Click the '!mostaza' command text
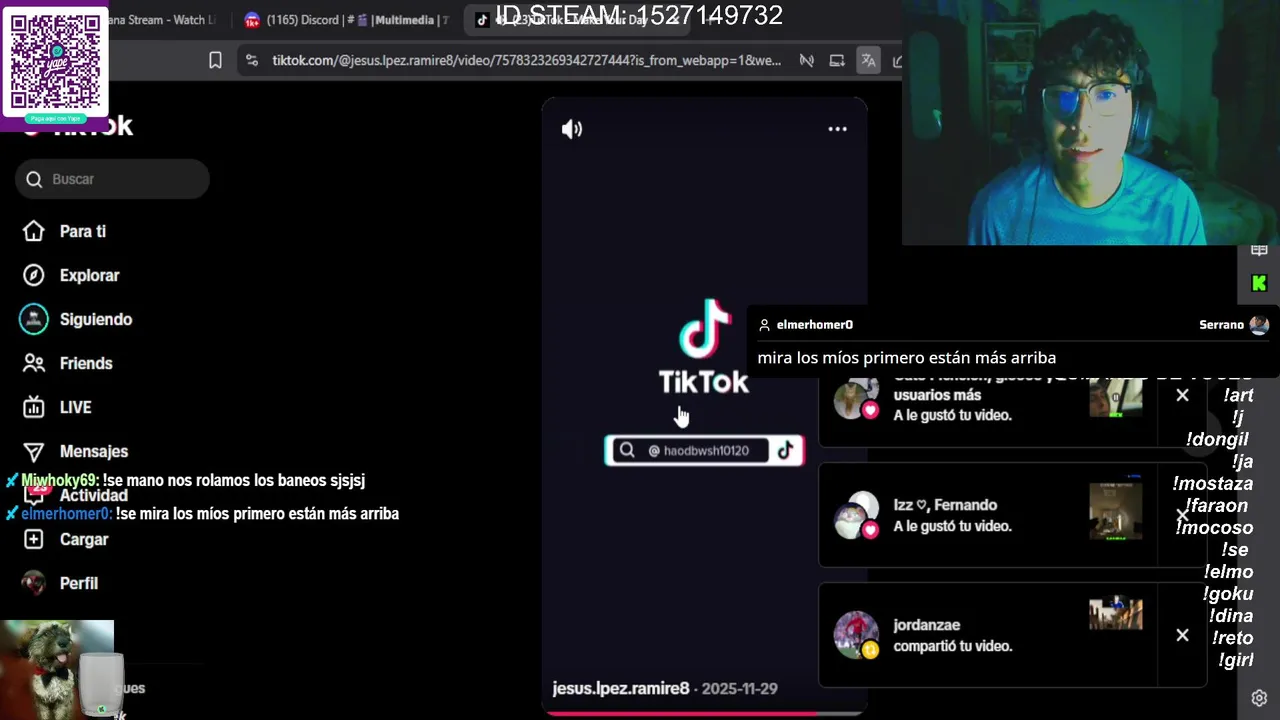Screen dimensions: 1280x720 pos(1212,483)
